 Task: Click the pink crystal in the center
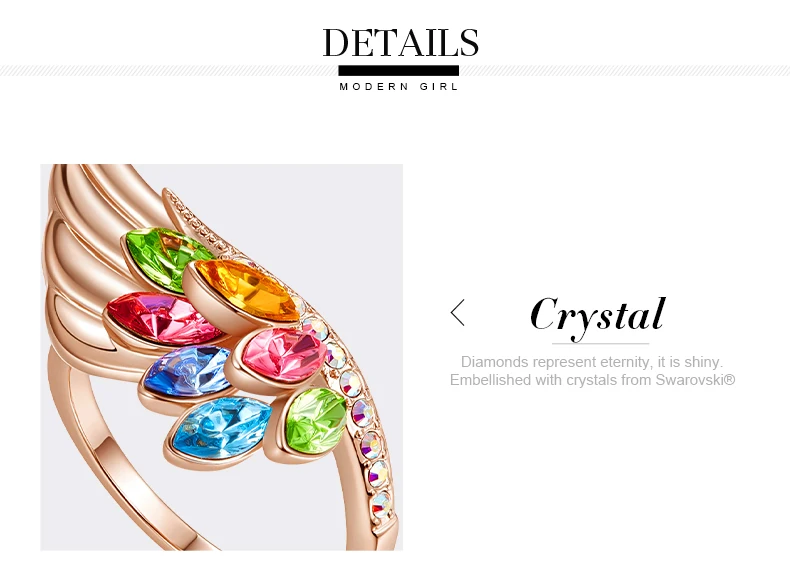coord(285,354)
